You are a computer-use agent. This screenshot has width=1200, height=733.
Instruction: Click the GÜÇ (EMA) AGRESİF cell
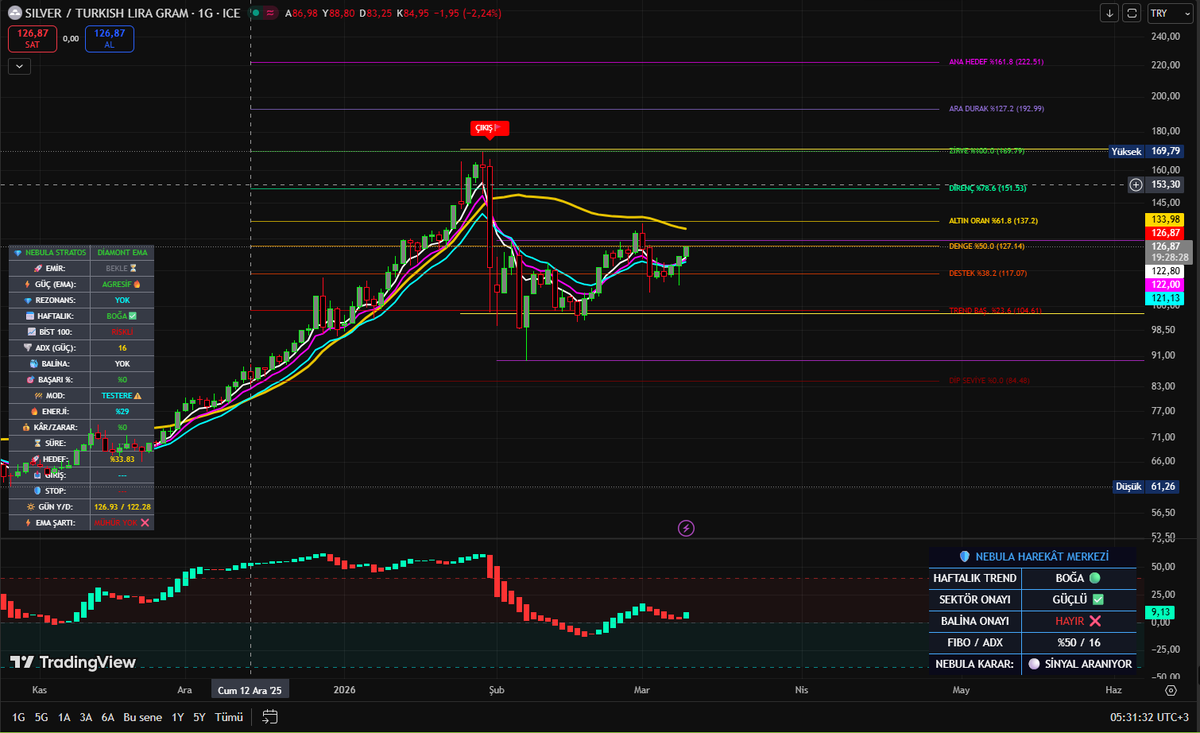pyautogui.click(x=123, y=284)
